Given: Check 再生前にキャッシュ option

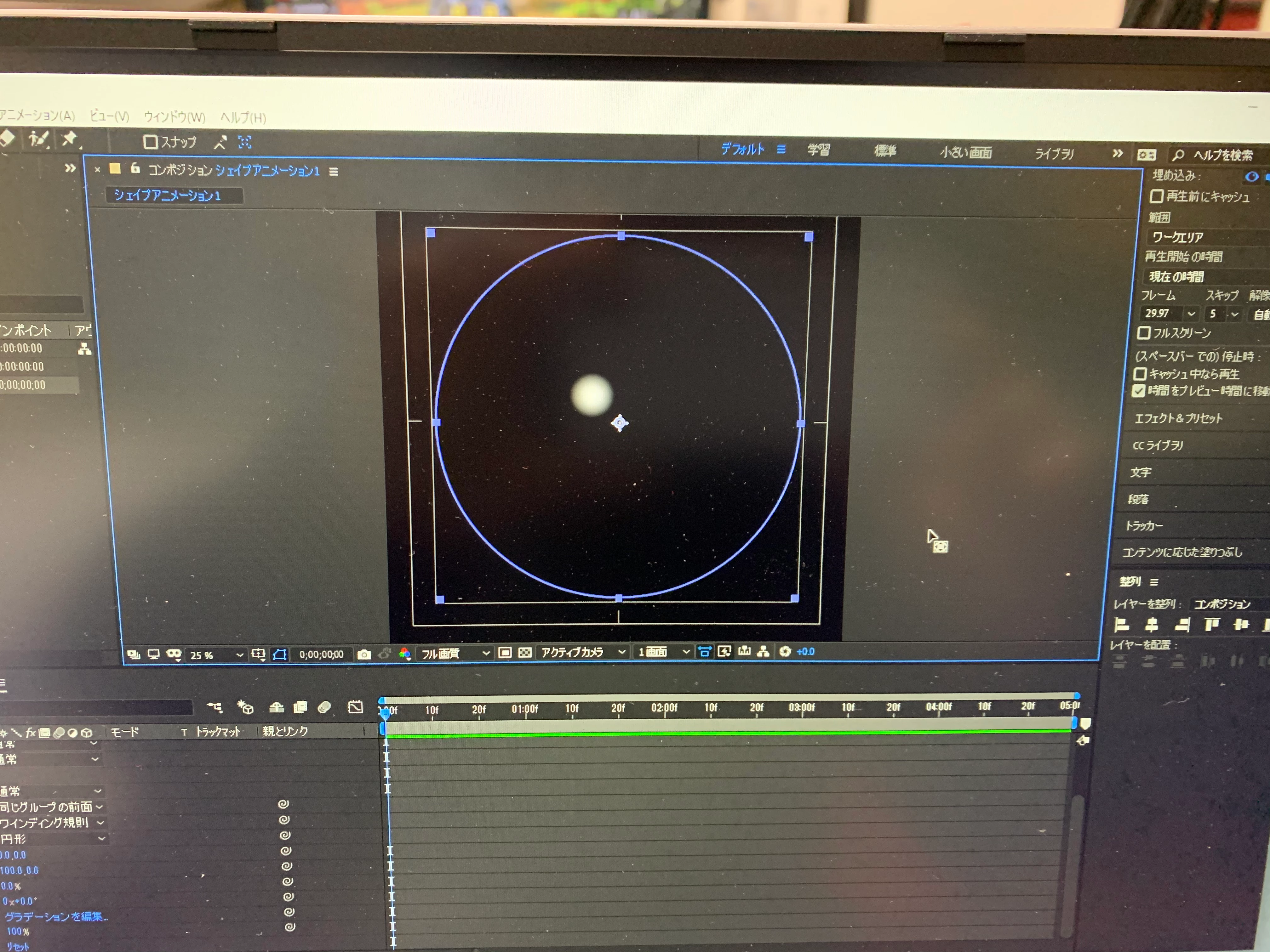Looking at the screenshot, I should point(1156,196).
